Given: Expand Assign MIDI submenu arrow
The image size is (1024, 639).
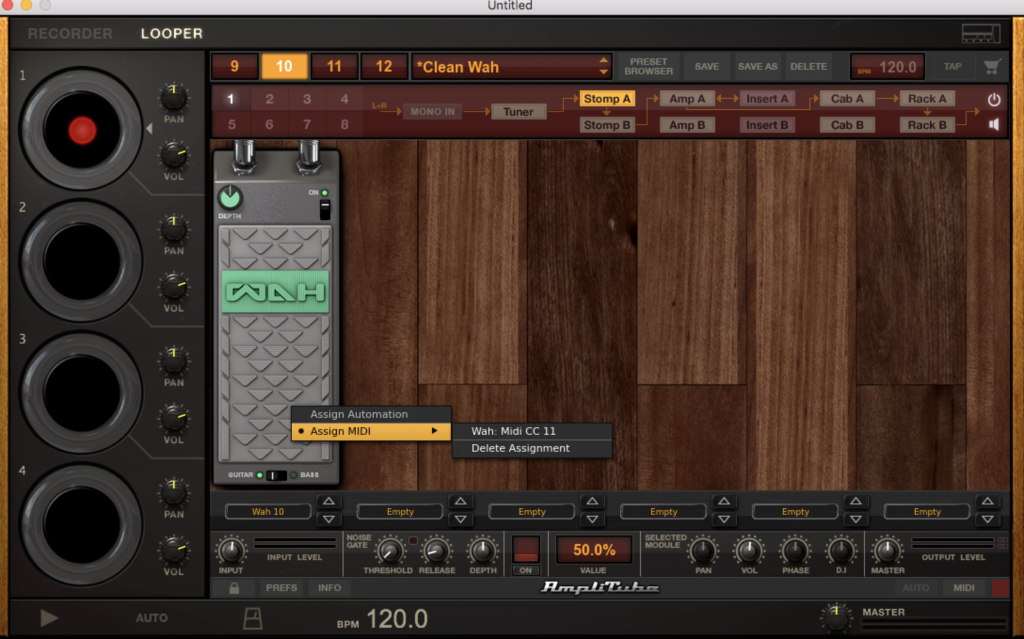Looking at the screenshot, I should (x=434, y=431).
